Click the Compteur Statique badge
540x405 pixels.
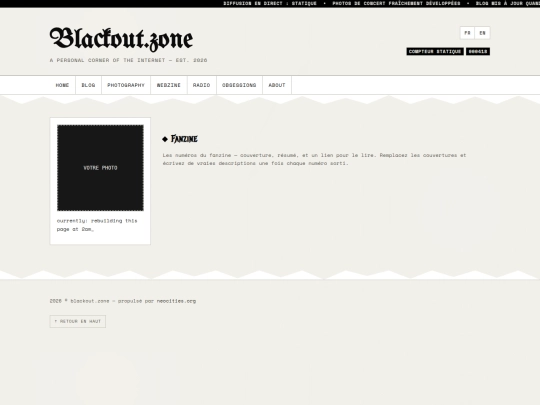435,52
